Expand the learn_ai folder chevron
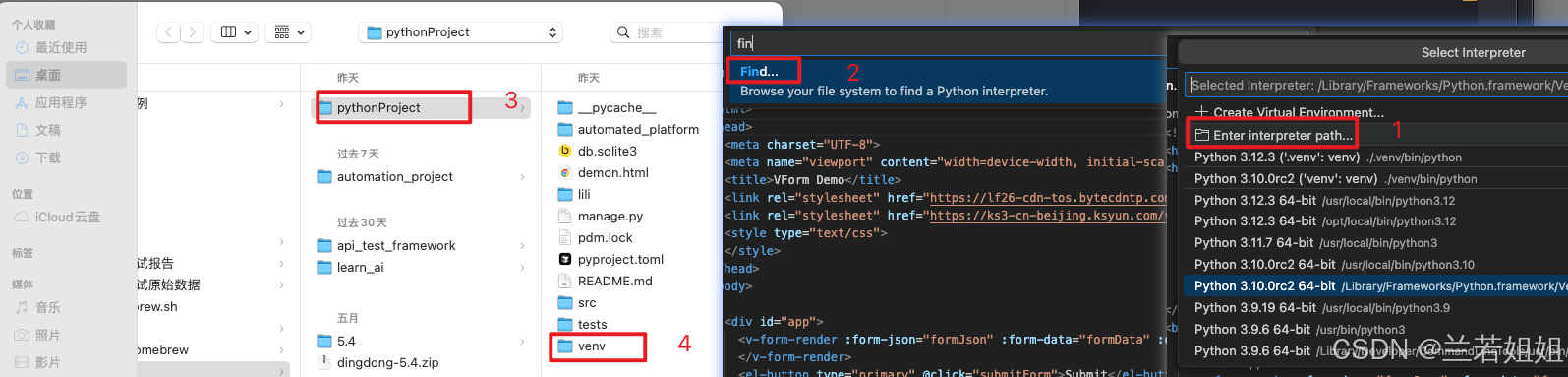 (x=522, y=267)
